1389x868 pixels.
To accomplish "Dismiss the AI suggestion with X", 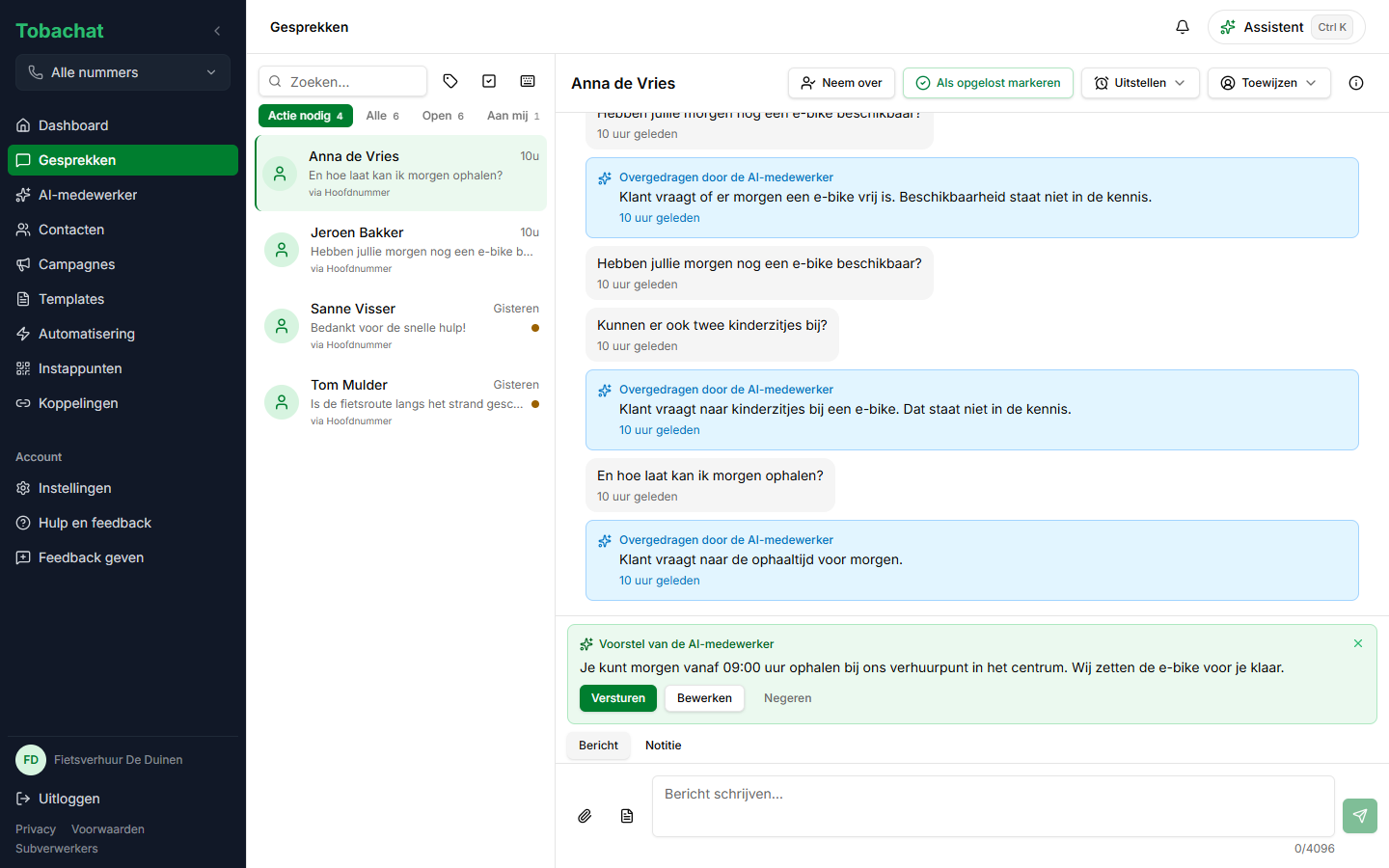I will tap(1358, 643).
